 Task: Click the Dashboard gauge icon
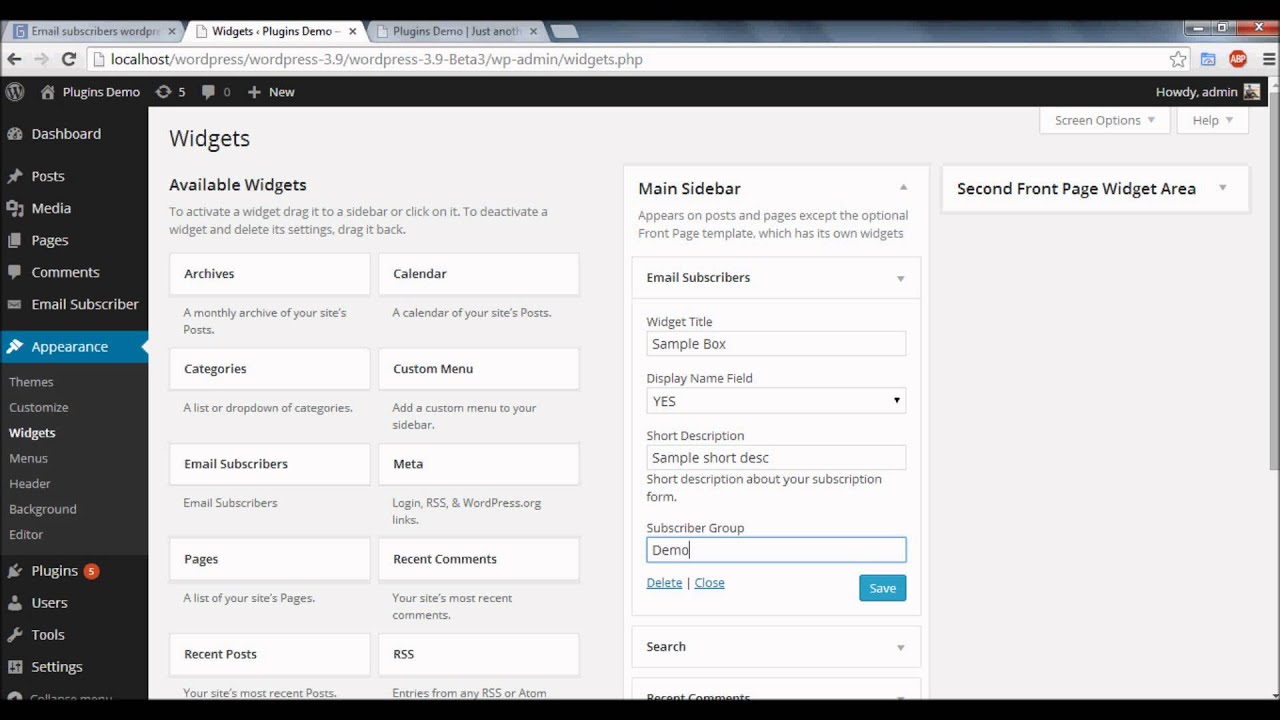(15, 134)
